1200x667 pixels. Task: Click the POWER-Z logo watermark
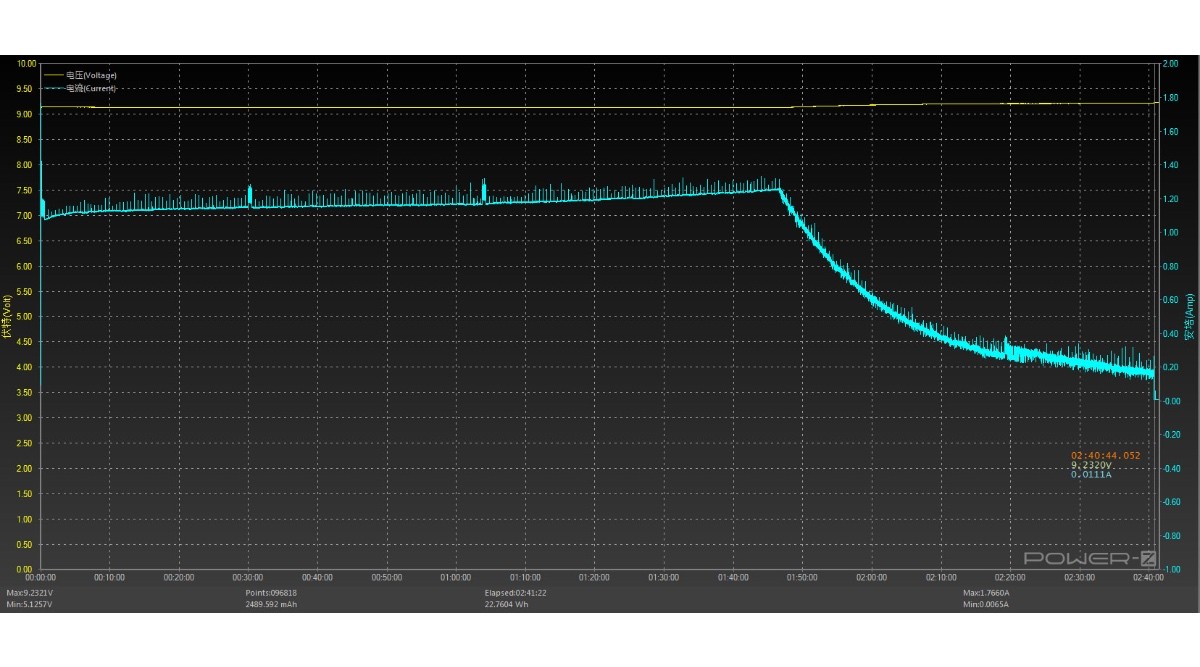click(1090, 558)
